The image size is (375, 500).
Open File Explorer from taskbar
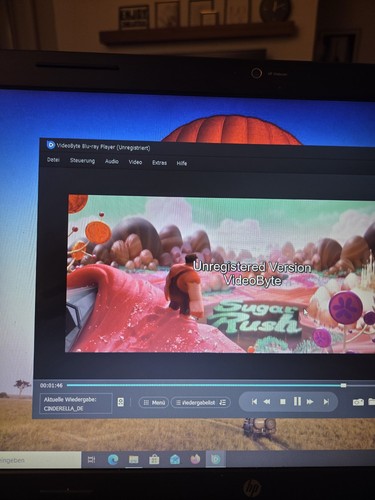133,460
